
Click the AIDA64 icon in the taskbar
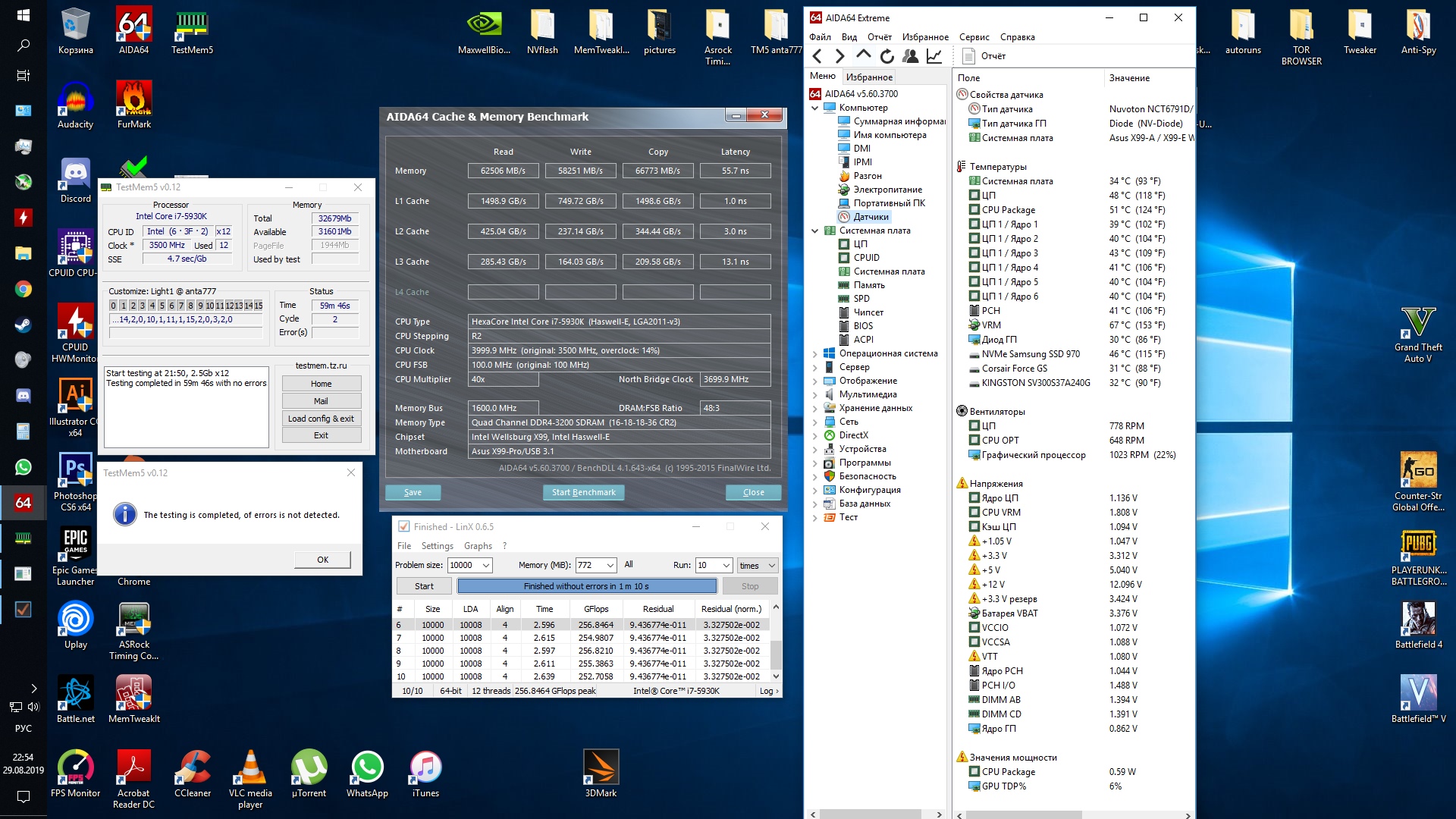(x=23, y=503)
